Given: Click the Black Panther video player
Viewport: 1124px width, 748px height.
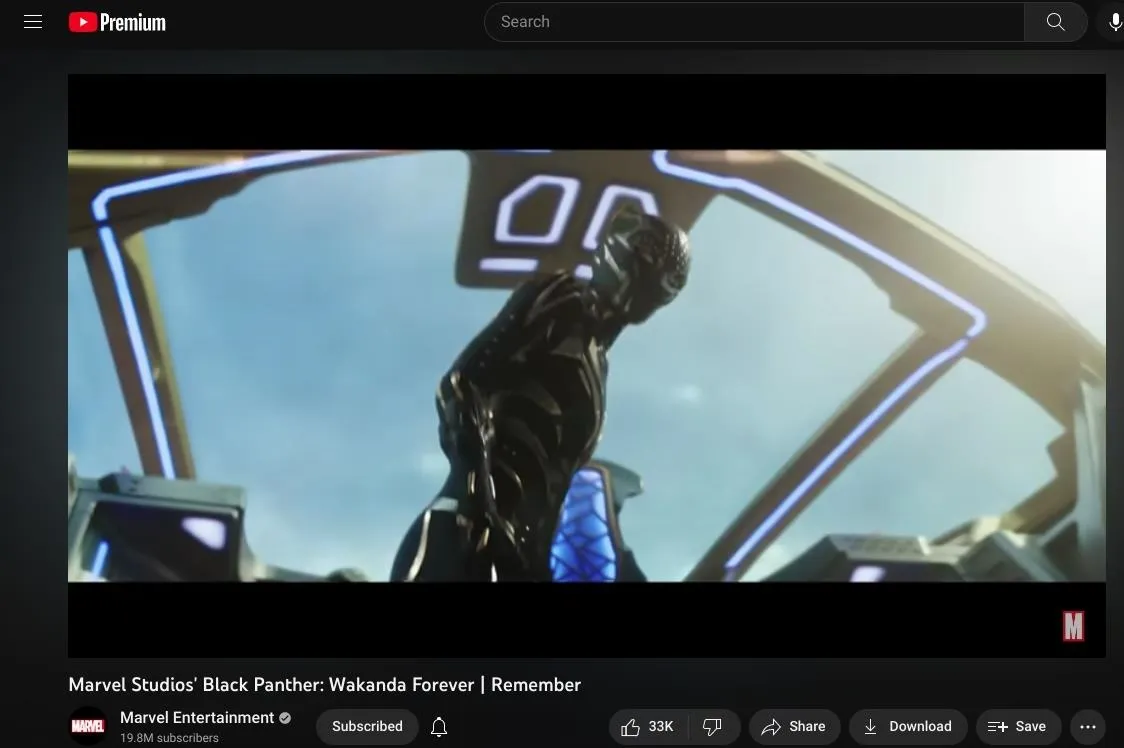Looking at the screenshot, I should point(586,366).
